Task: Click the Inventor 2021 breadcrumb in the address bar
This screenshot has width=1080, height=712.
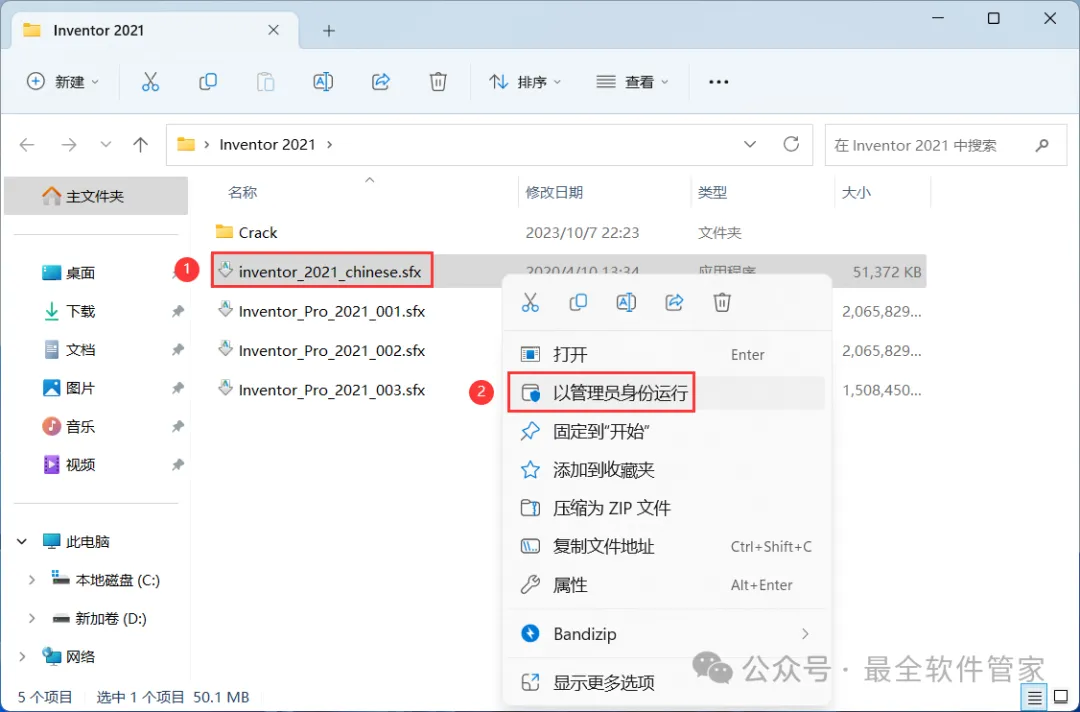Action: click(267, 145)
